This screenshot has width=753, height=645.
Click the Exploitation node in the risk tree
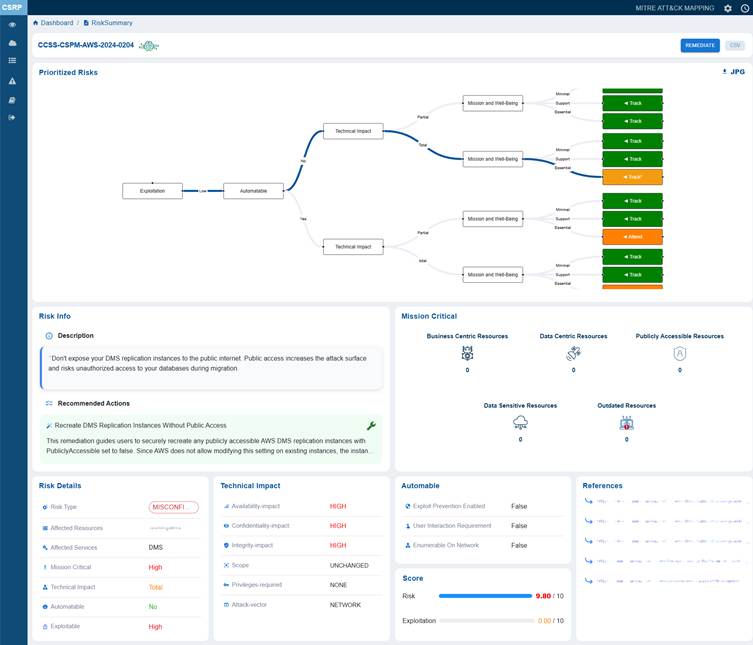click(152, 190)
